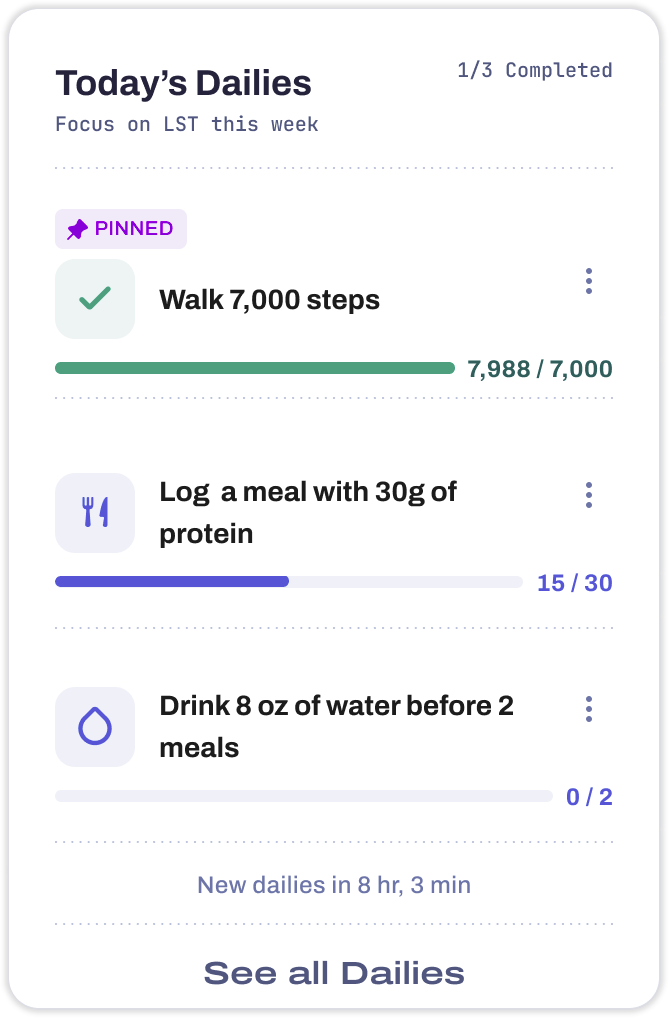Viewport: 669px width, 1018px height.
Task: Open See all Dailies
Action: click(x=334, y=973)
